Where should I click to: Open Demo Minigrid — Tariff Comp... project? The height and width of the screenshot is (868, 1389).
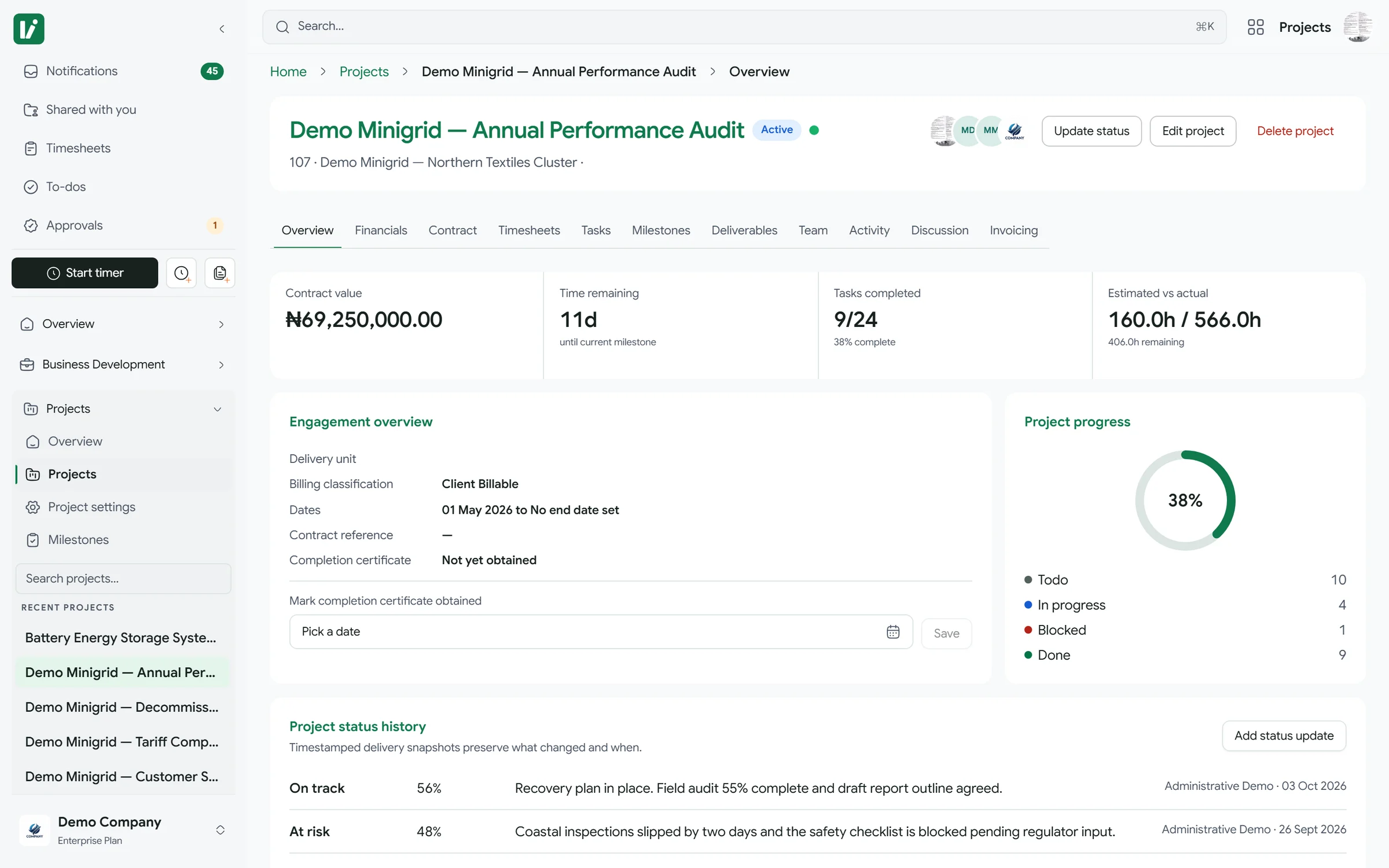pos(123,742)
